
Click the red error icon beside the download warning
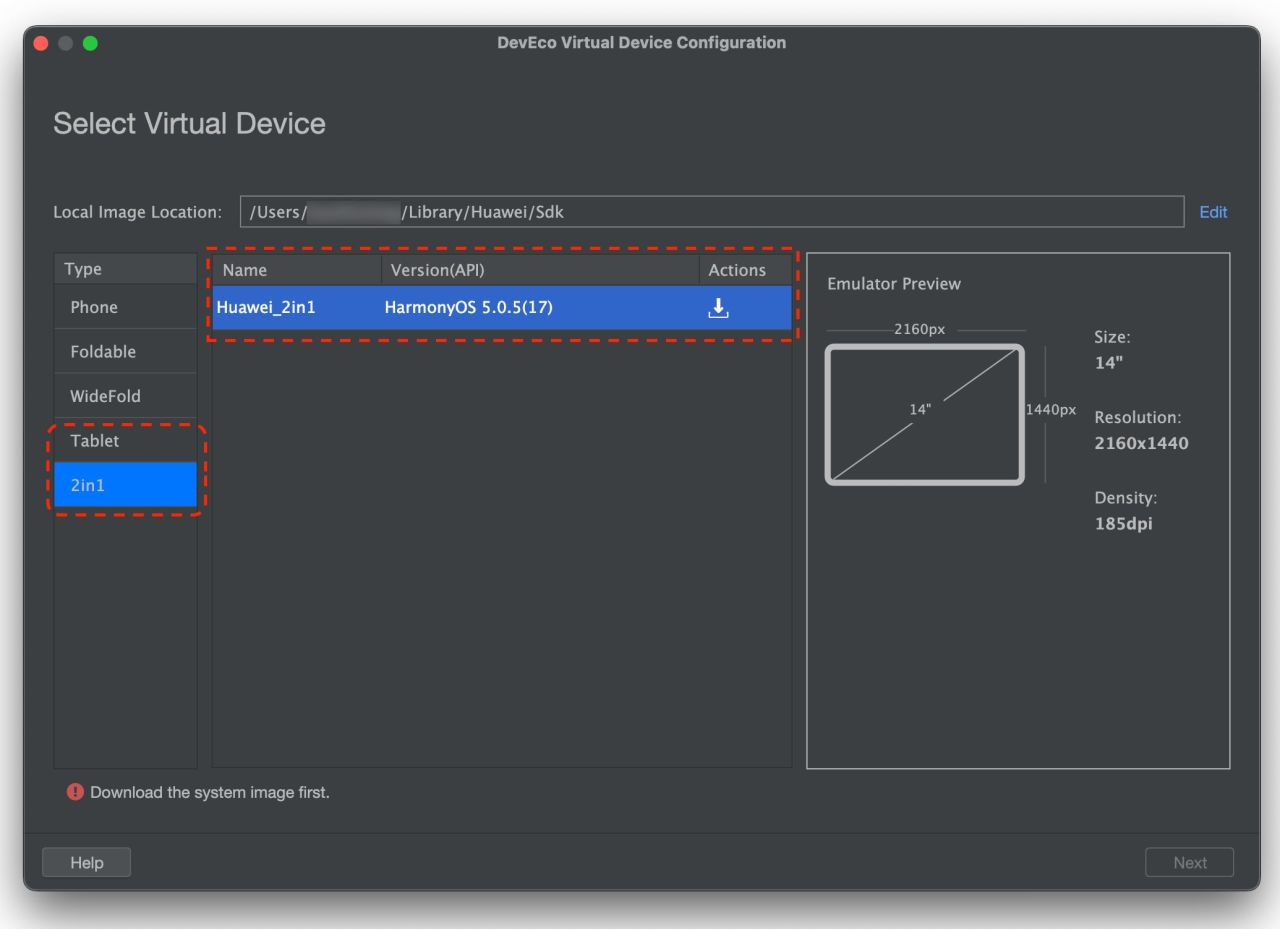(76, 792)
